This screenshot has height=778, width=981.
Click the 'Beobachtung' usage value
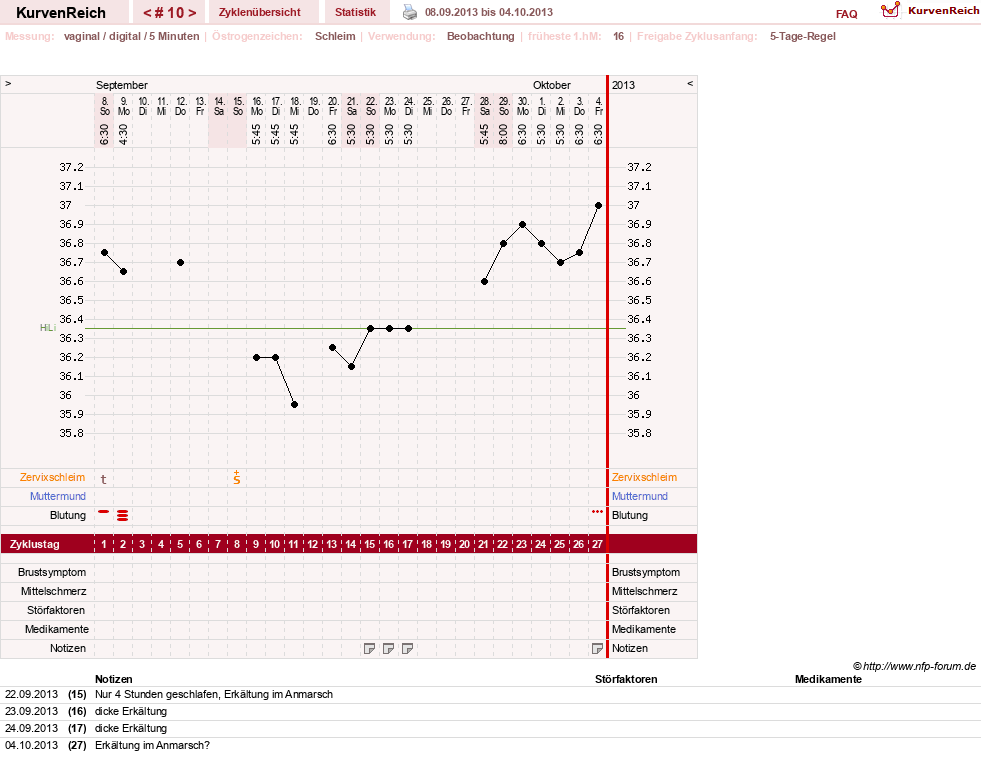[480, 36]
